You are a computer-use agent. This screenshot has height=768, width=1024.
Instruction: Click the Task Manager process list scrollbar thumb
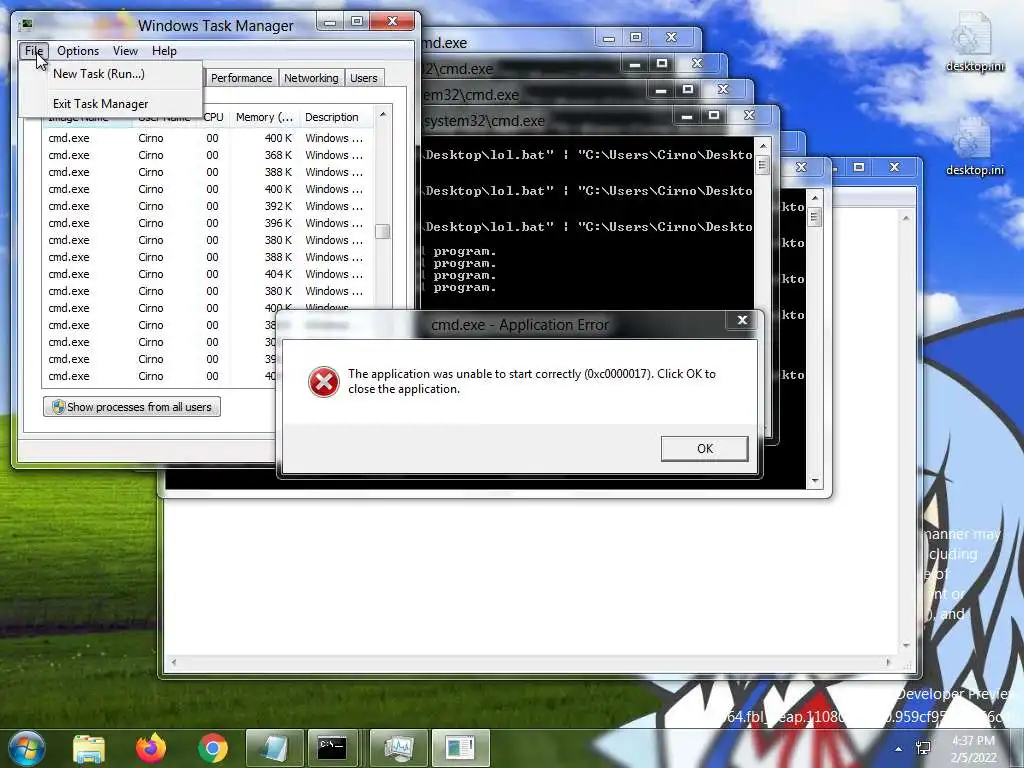(383, 231)
